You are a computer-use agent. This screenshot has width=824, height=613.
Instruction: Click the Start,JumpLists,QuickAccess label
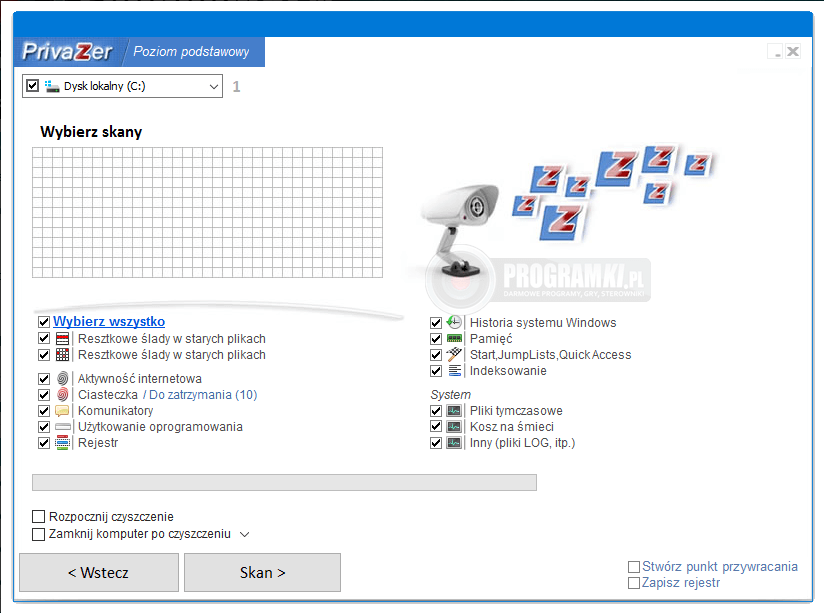[x=550, y=355]
